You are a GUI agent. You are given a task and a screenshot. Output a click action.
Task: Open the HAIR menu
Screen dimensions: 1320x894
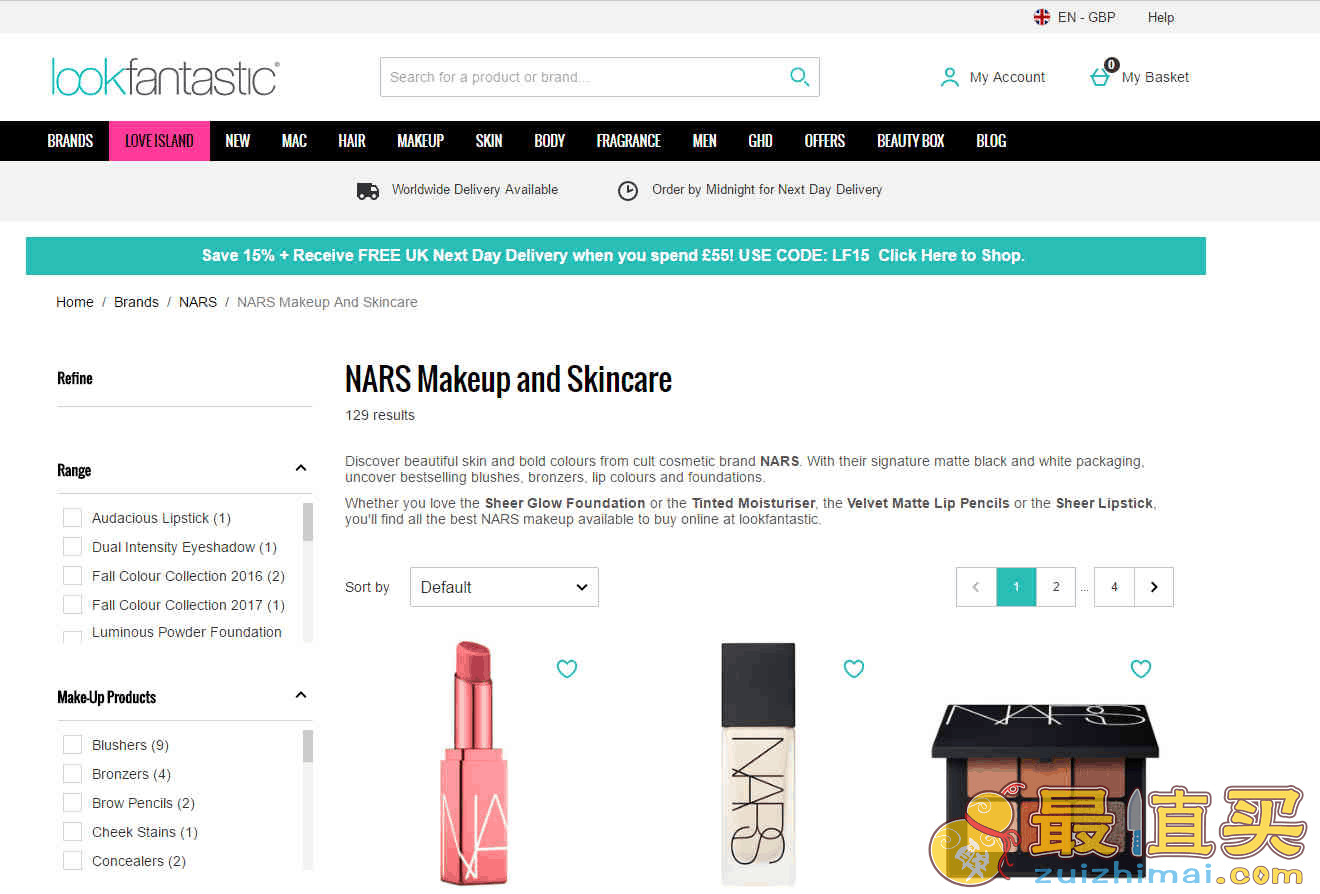coord(352,141)
